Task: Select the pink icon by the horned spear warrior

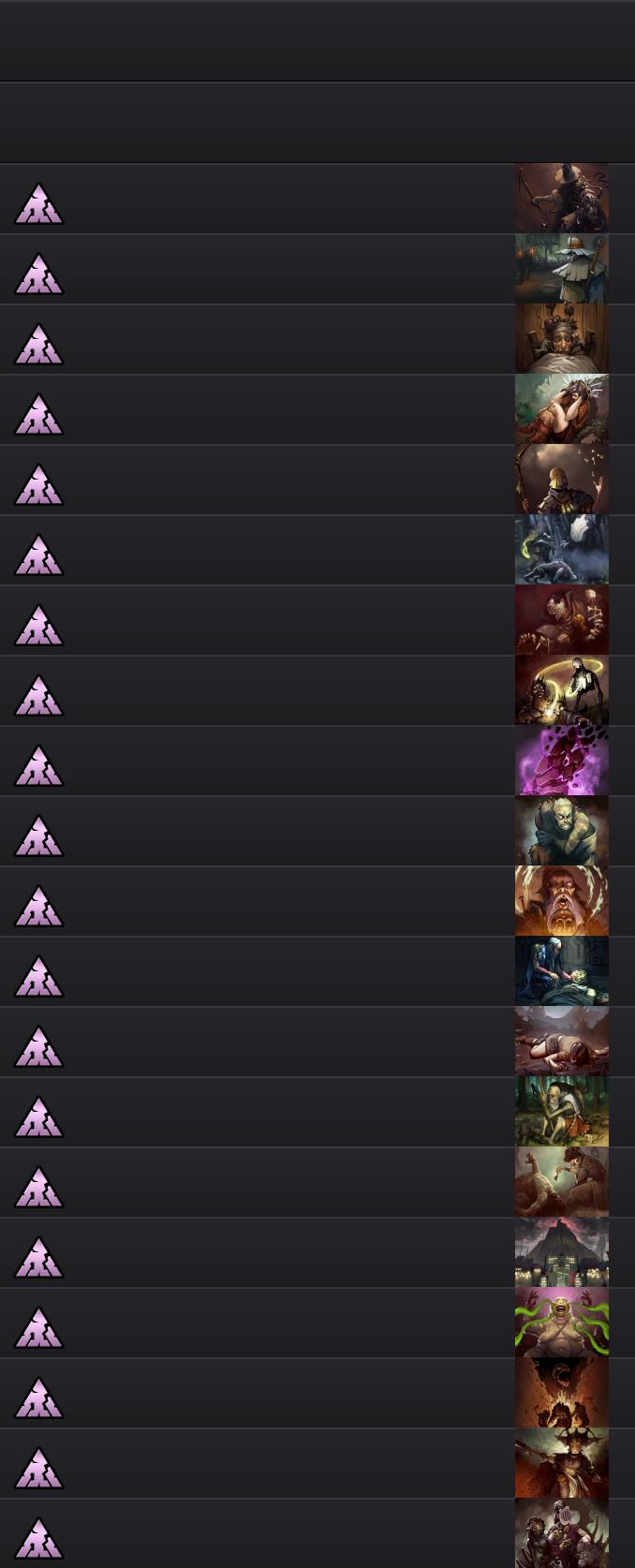Action: (x=38, y=1469)
